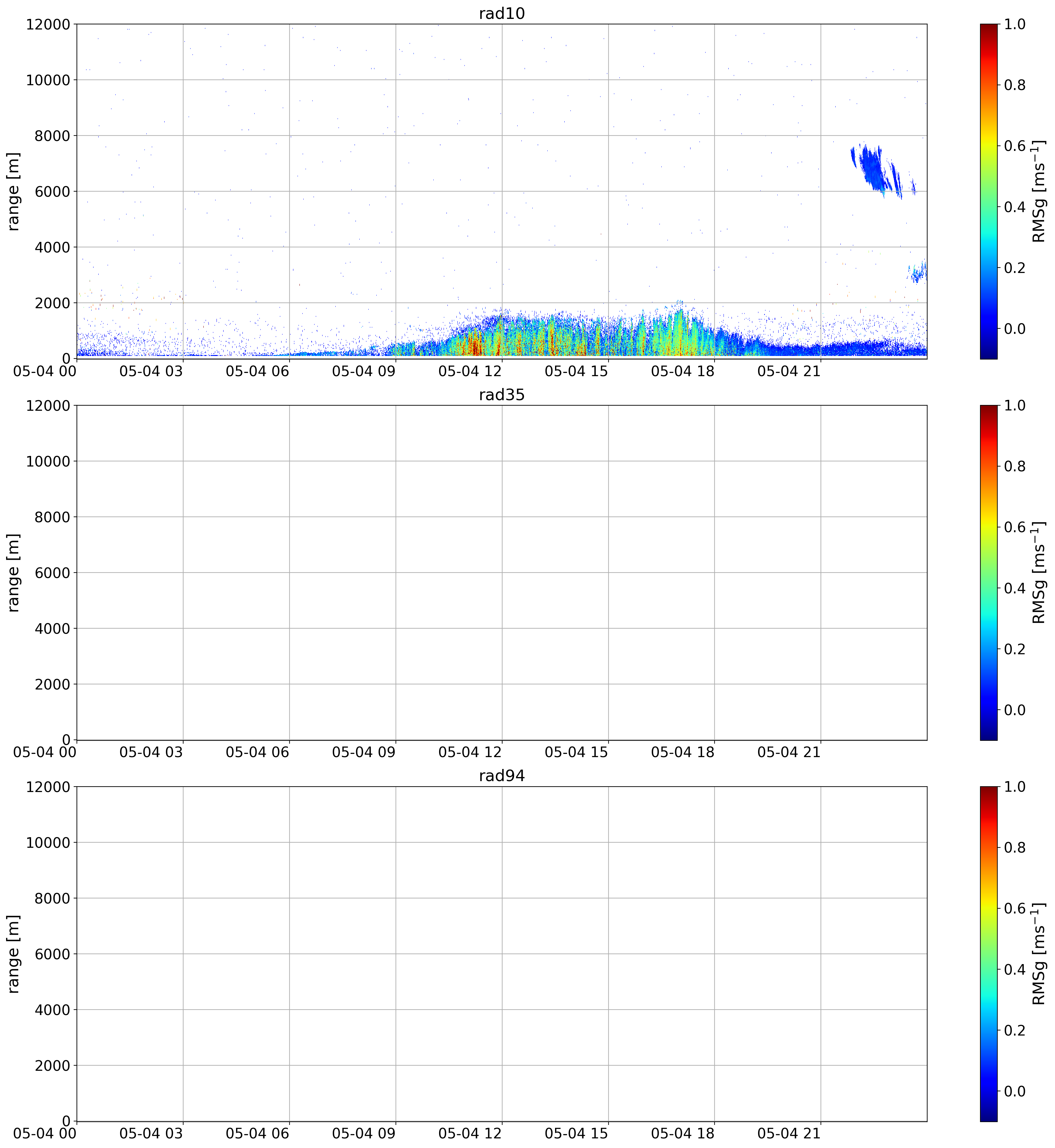Click the small cloud patch near 3000 m in rad10

(918, 272)
